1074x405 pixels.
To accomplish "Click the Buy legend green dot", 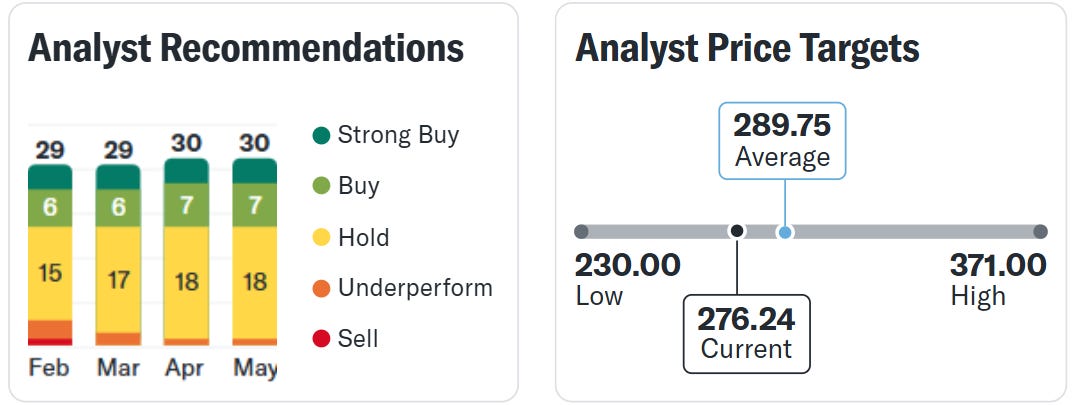I will (321, 186).
